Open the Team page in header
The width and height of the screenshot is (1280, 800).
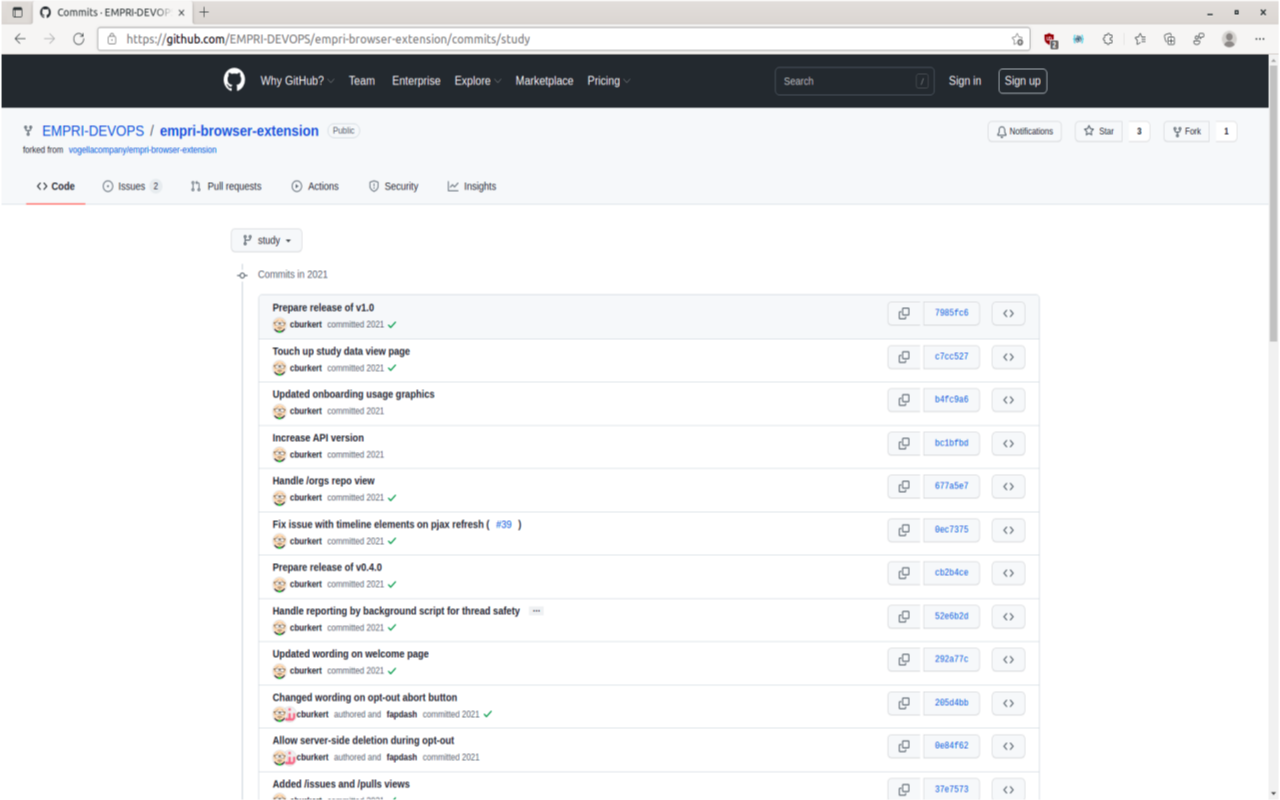coord(362,81)
